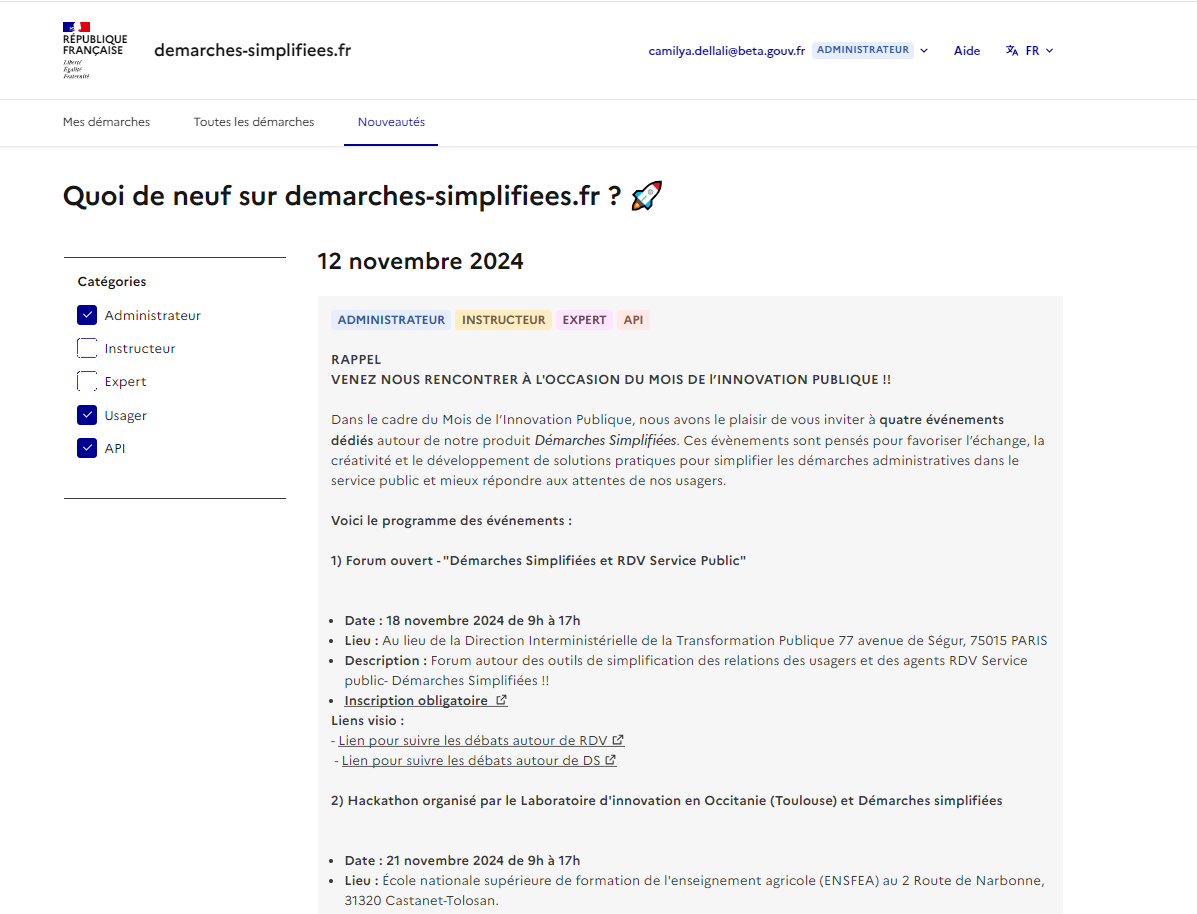Click external link icon beside Inscription obligatoire
Screen dimensions: 1197x914
click(x=502, y=701)
